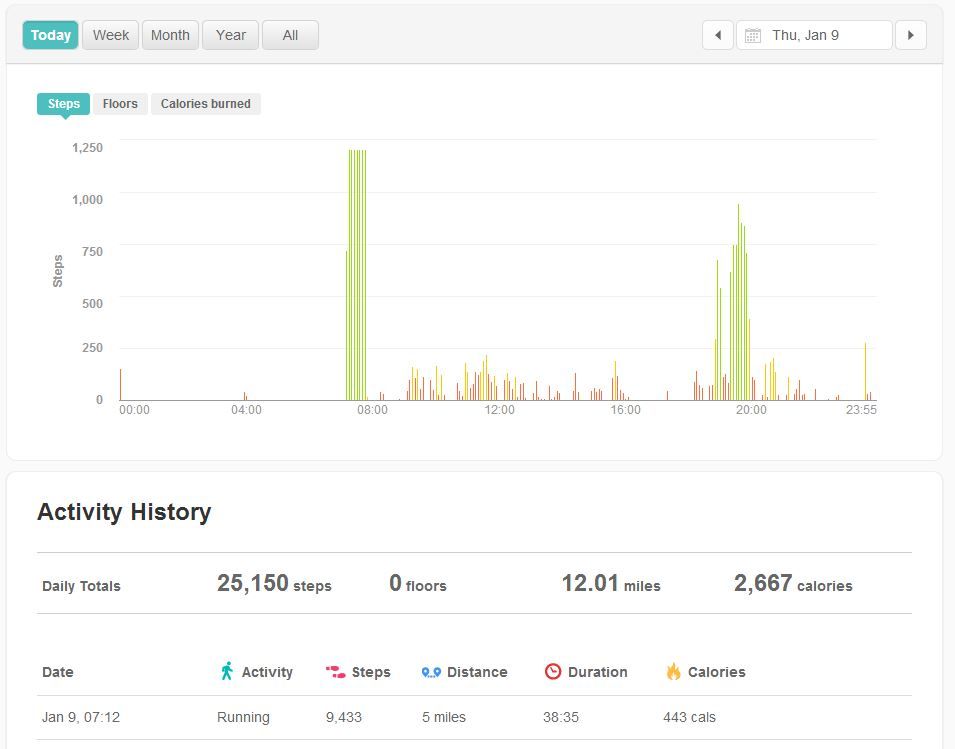Click the 20:00 time axis label
The height and width of the screenshot is (749, 955).
point(751,410)
